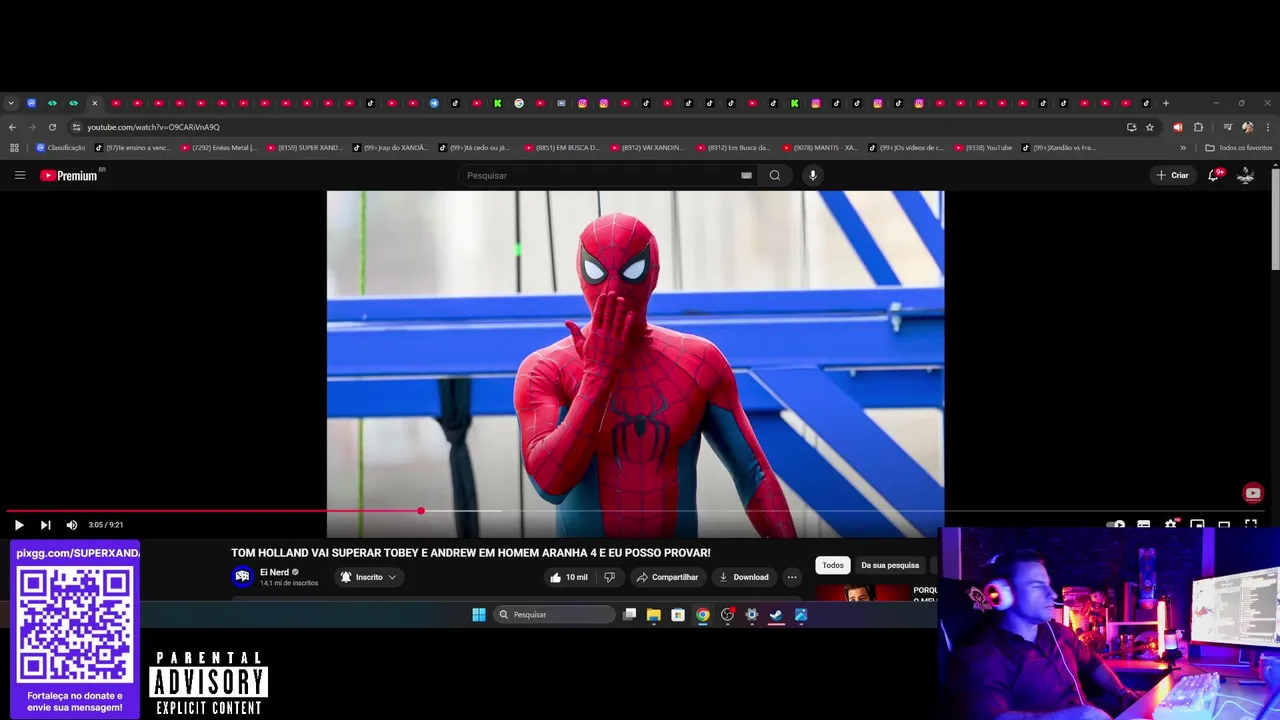Switch to the Telegram tab

pos(434,103)
